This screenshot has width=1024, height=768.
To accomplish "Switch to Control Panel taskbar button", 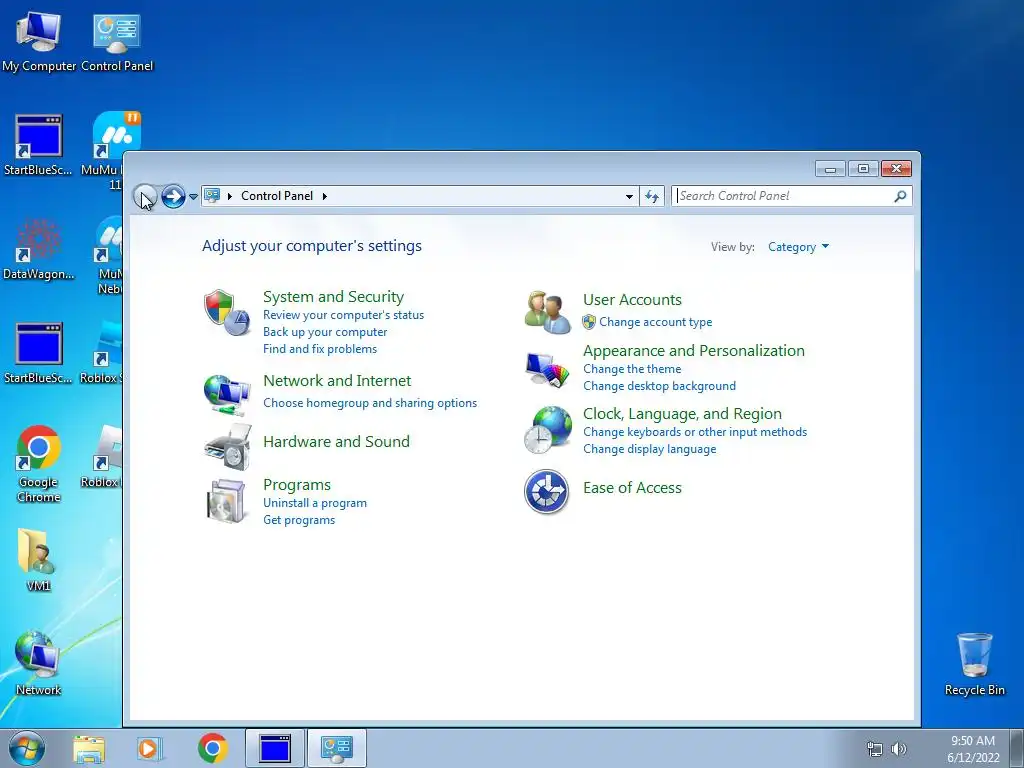I will click(337, 748).
